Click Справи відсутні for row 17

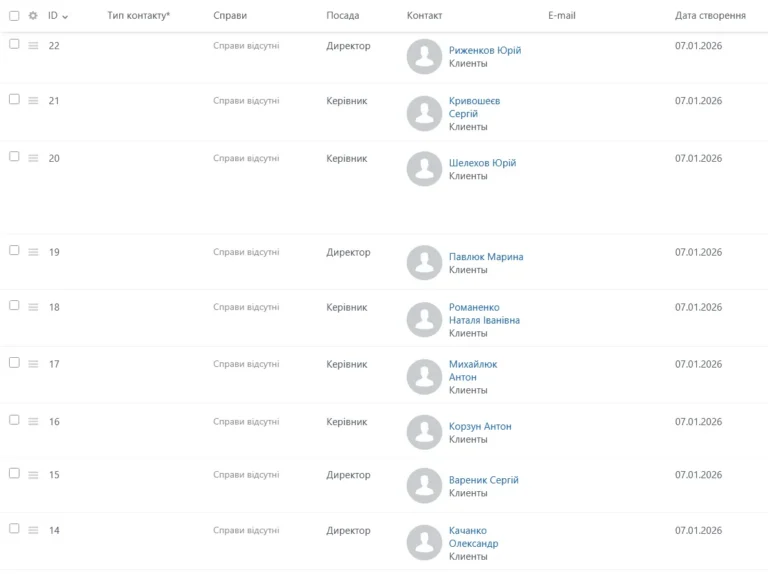point(246,364)
